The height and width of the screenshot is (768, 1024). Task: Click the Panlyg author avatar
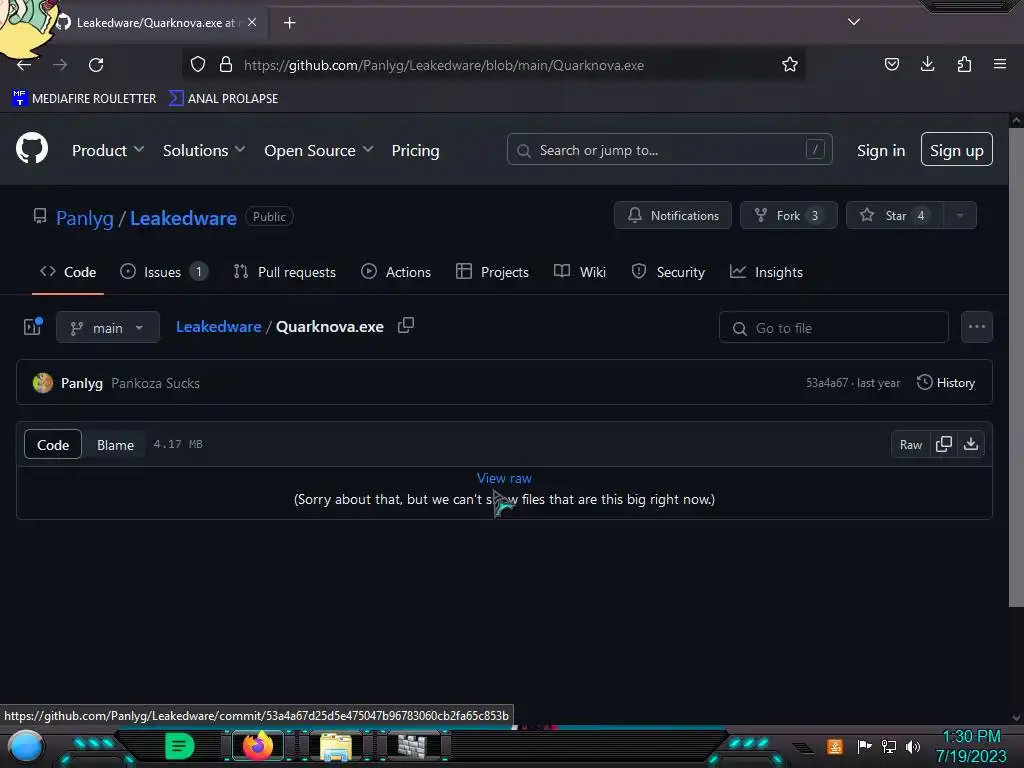pyautogui.click(x=43, y=383)
